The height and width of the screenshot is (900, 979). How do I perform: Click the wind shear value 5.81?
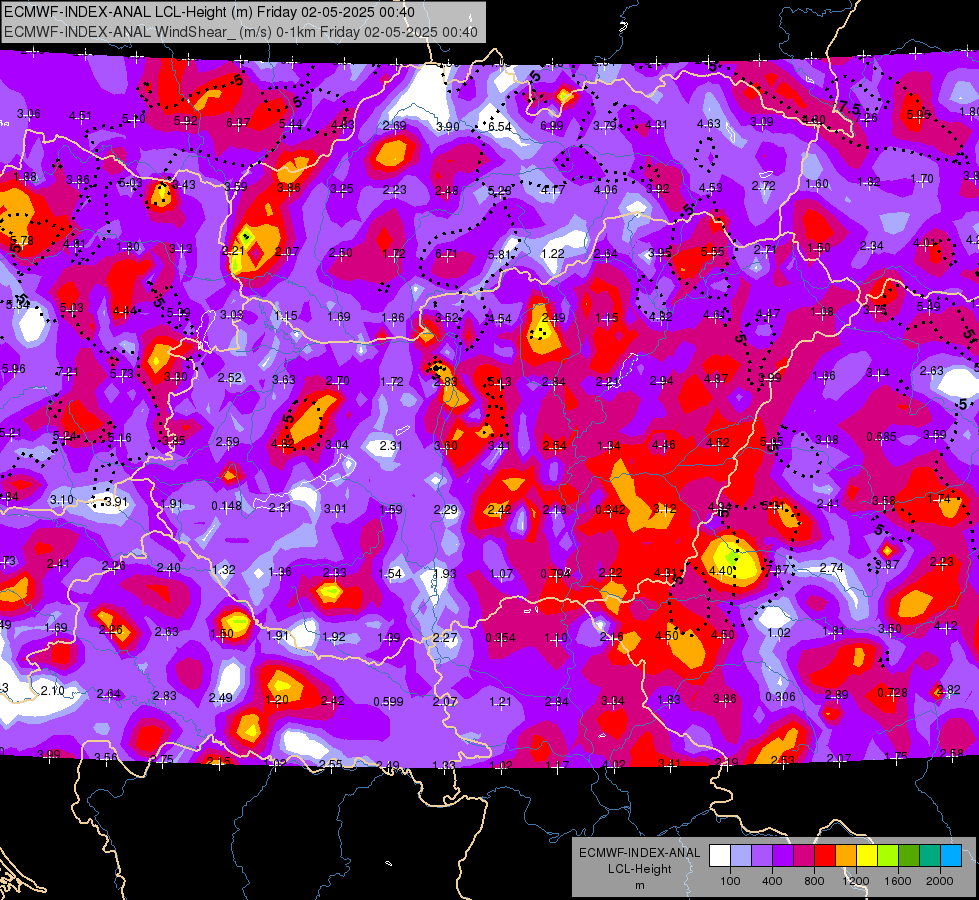tap(499, 254)
